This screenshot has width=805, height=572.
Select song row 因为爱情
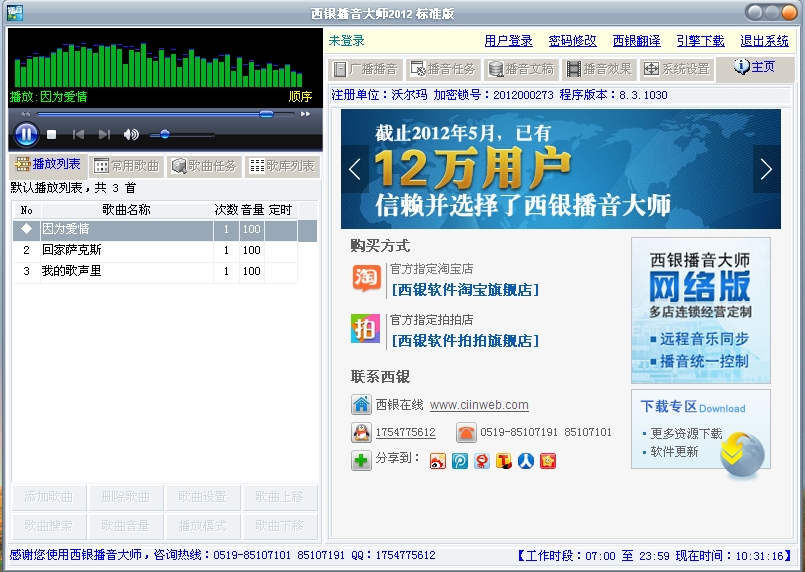point(164,229)
